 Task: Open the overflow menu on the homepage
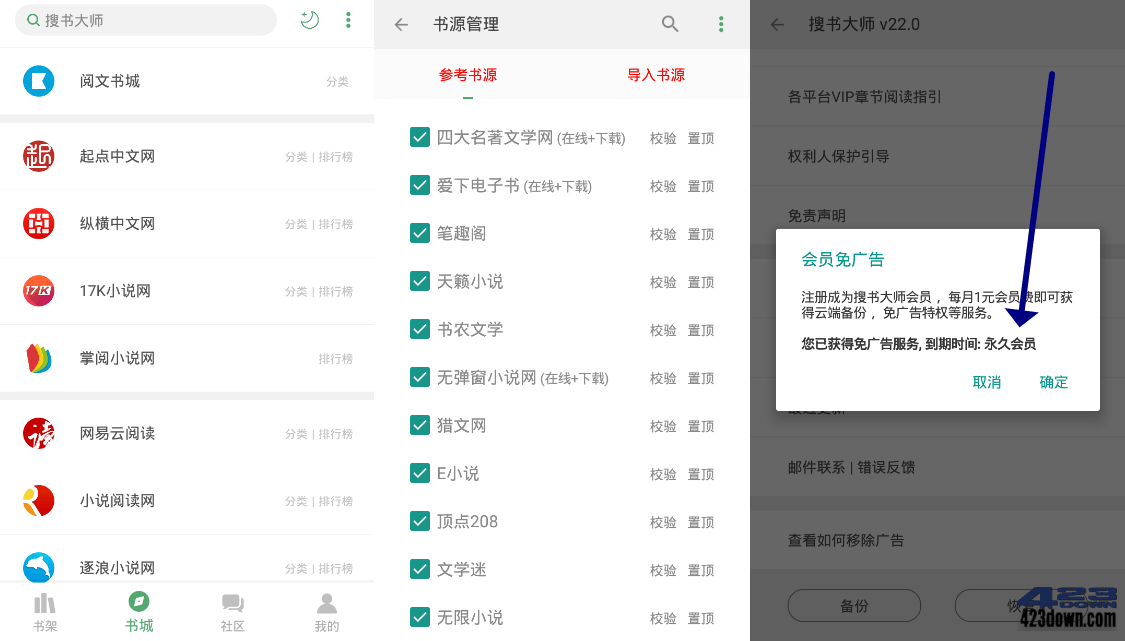[348, 19]
